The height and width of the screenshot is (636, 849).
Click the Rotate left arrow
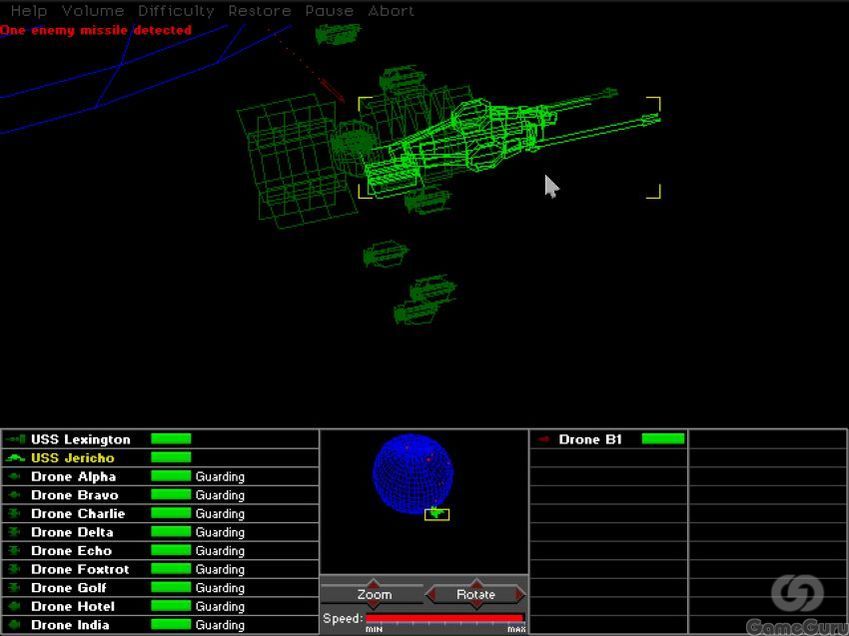click(432, 594)
